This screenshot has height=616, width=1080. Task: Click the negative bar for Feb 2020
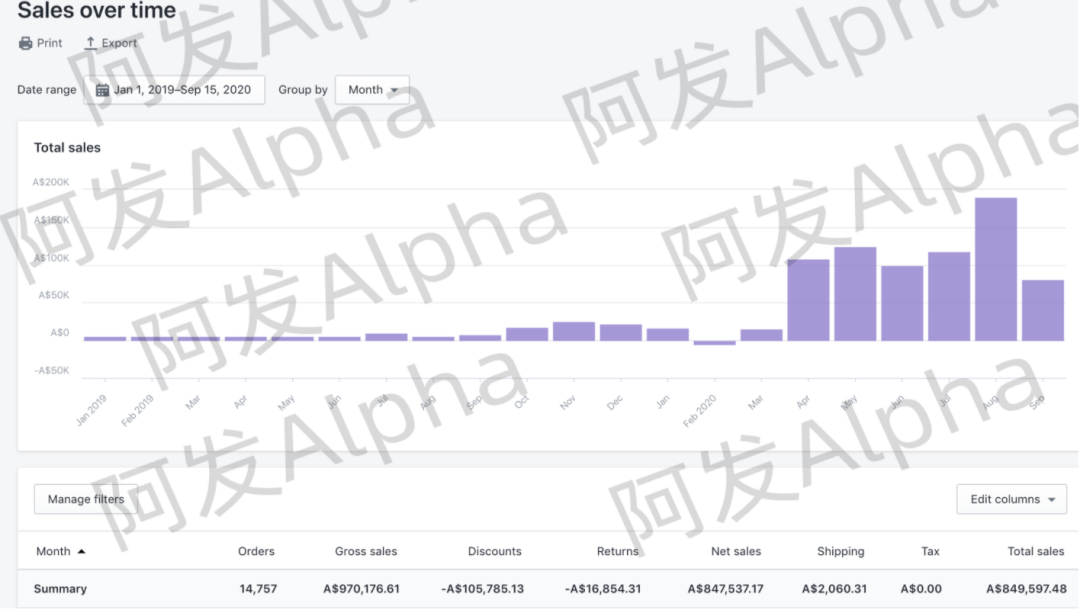pos(714,343)
